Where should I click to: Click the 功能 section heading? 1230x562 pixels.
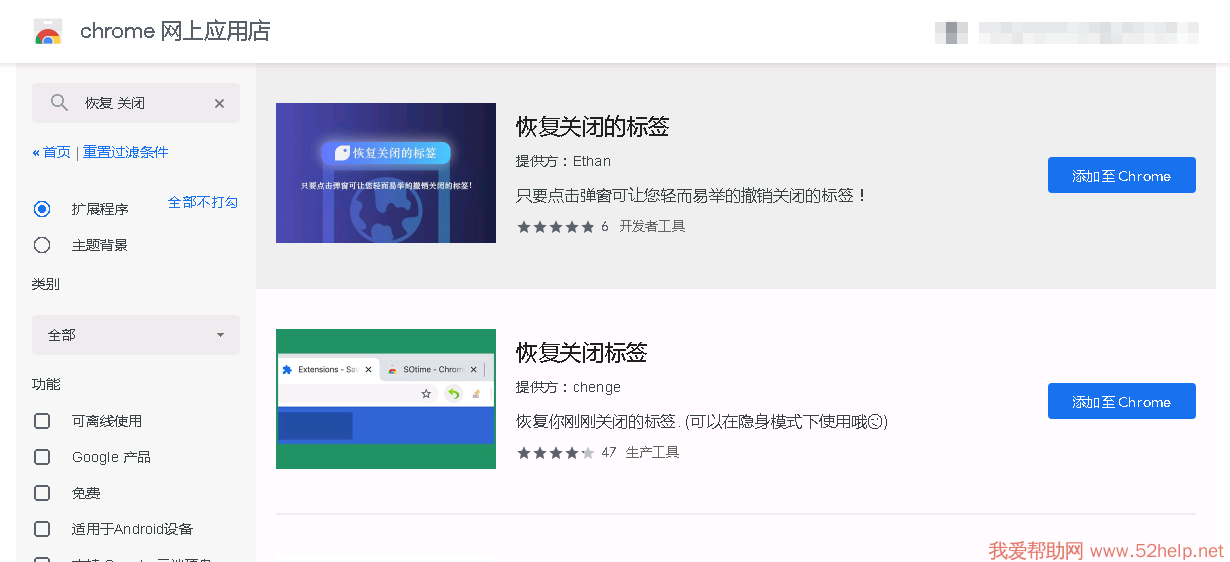tap(46, 384)
